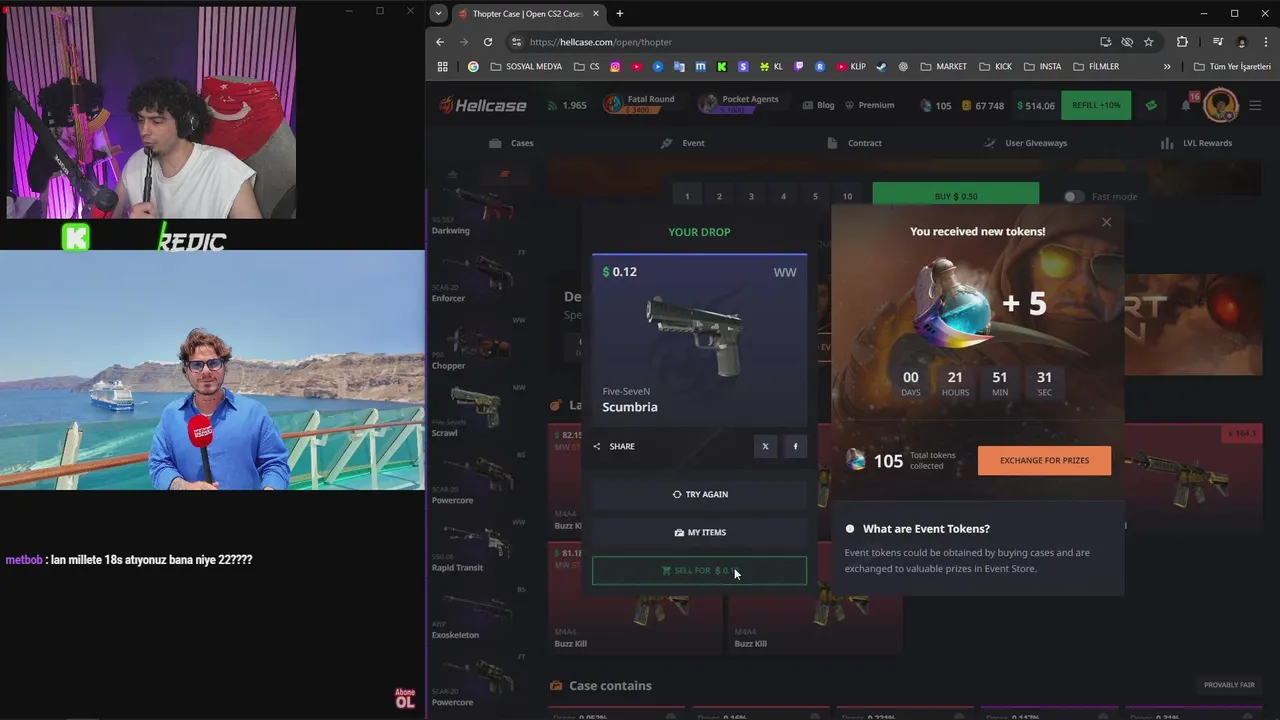The height and width of the screenshot is (720, 1280).
Task: Open KICK bookmark folder
Action: (996, 67)
